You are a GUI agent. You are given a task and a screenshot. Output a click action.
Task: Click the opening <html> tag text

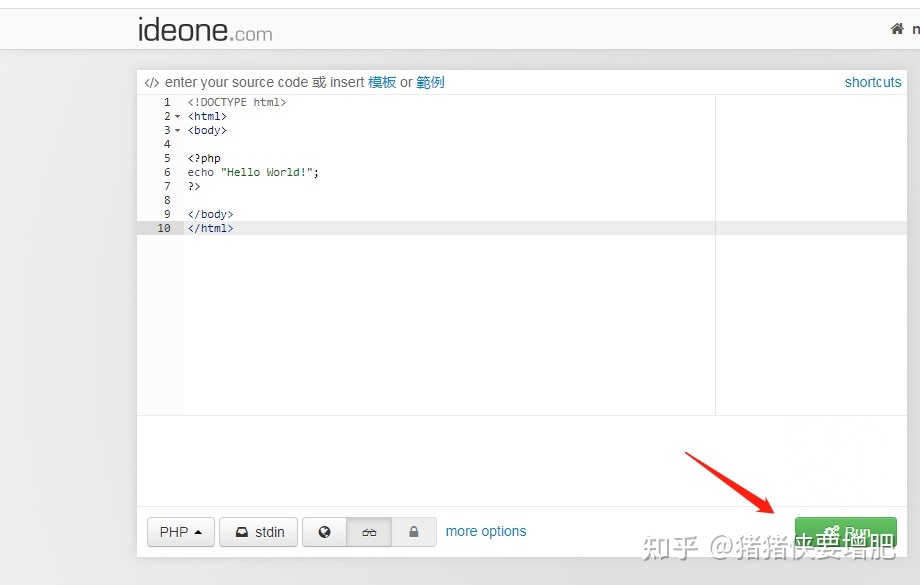pyautogui.click(x=207, y=116)
